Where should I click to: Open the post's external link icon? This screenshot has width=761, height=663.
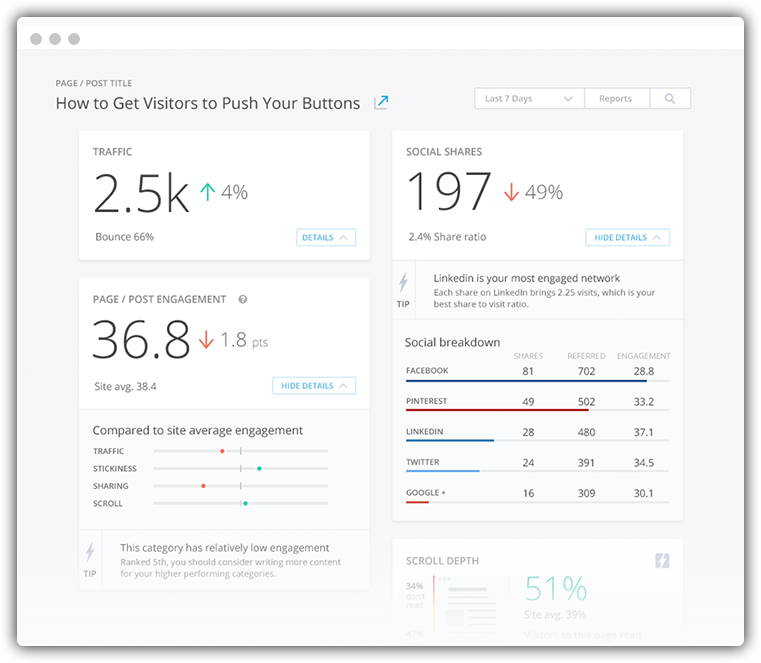tap(381, 102)
